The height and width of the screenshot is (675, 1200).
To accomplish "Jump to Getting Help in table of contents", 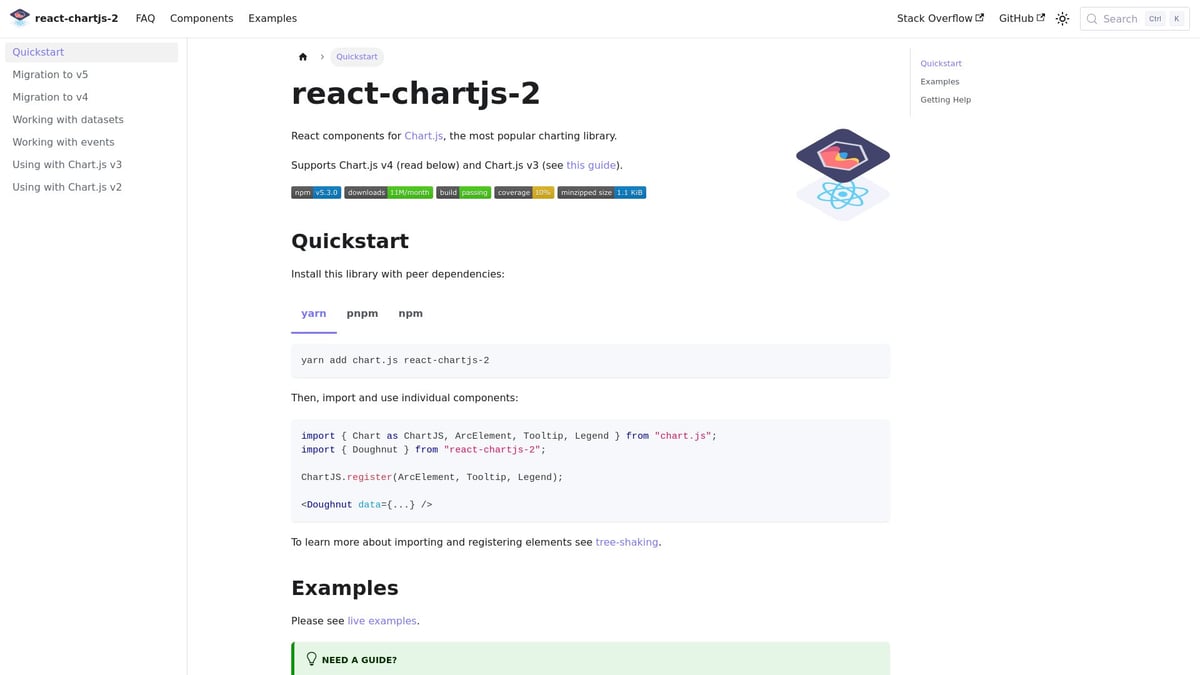I will coord(945,100).
